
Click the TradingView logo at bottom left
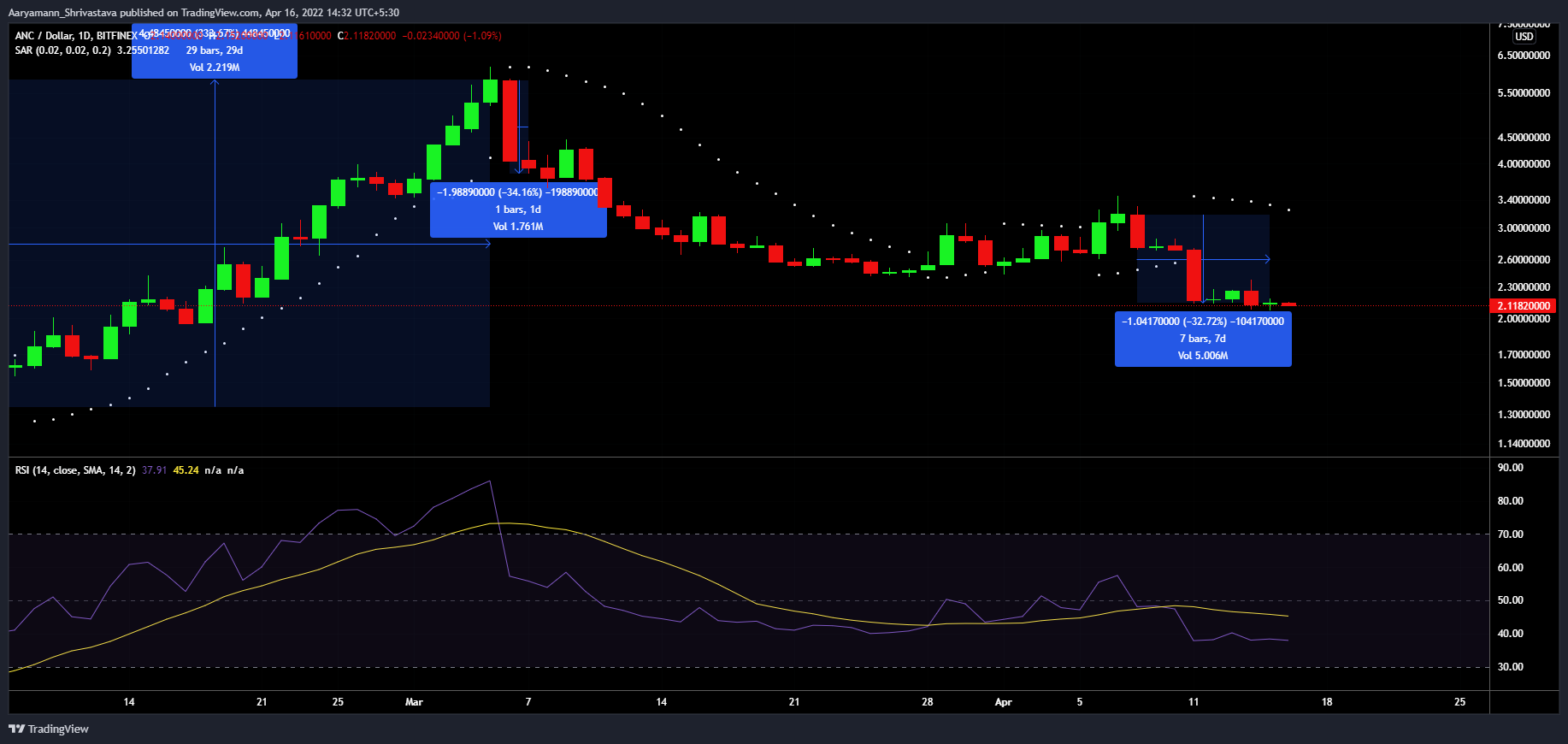tap(49, 729)
